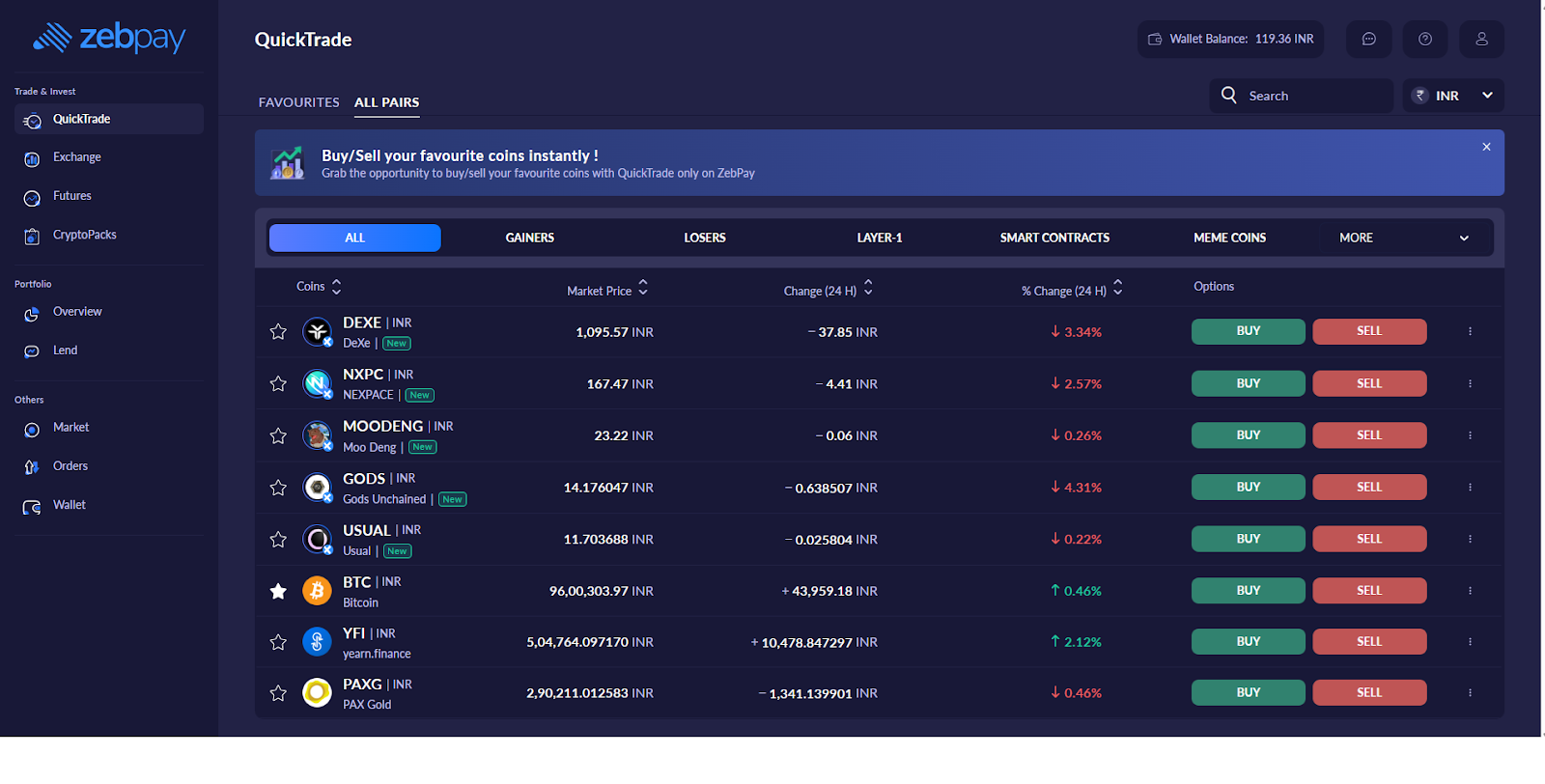Click BTC market price 96,00,303.97 INR
This screenshot has width=1545, height=784.
(x=602, y=591)
